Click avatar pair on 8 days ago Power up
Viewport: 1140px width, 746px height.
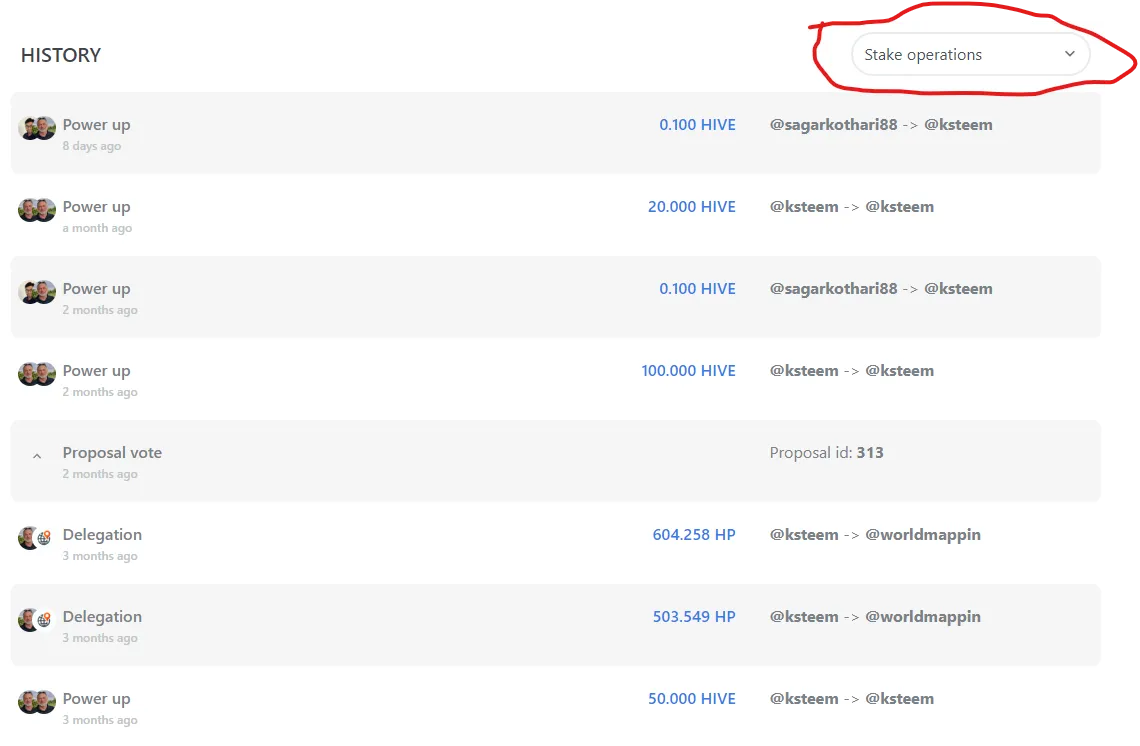click(x=37, y=128)
